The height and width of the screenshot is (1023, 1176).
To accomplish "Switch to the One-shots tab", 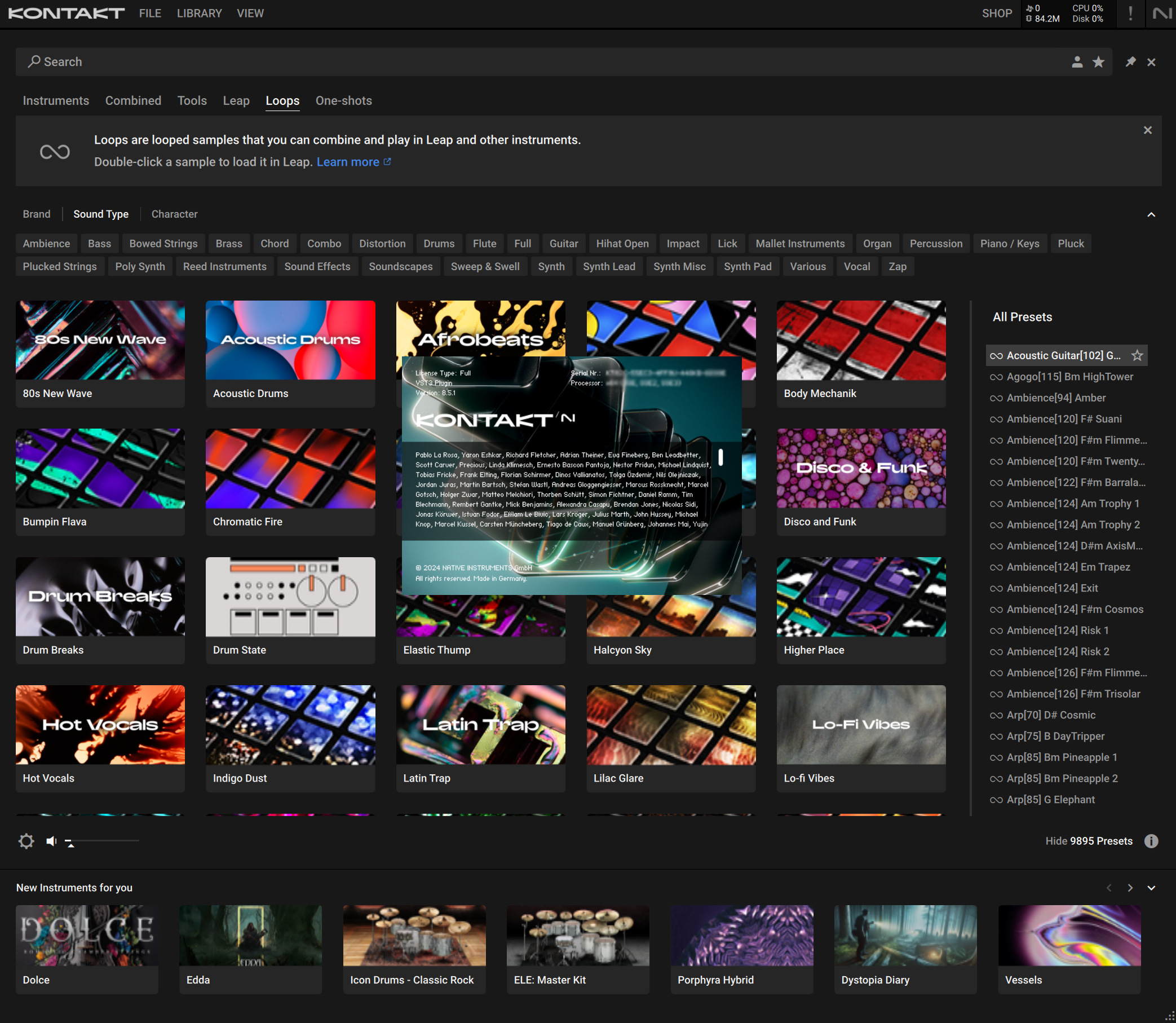I will [x=343, y=100].
